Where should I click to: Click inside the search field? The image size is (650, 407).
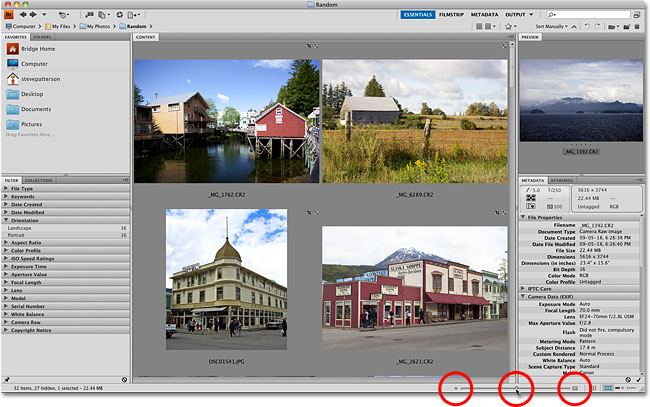click(x=588, y=15)
